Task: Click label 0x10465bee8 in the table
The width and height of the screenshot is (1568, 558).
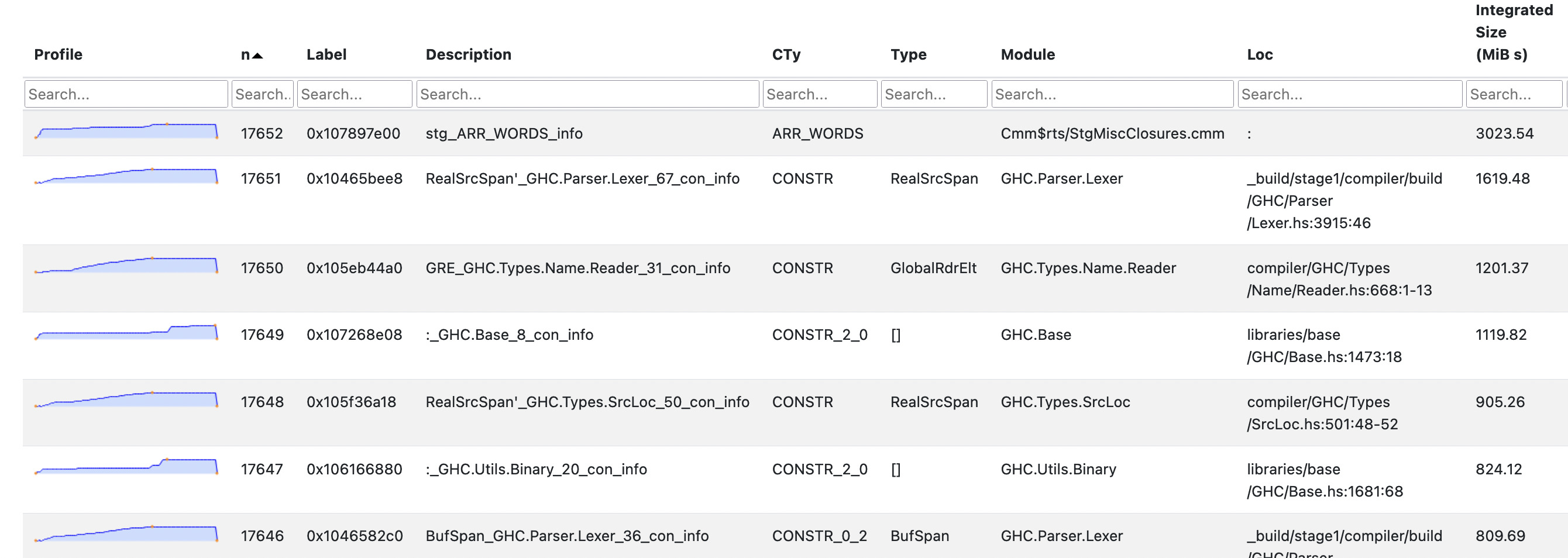Action: [354, 178]
